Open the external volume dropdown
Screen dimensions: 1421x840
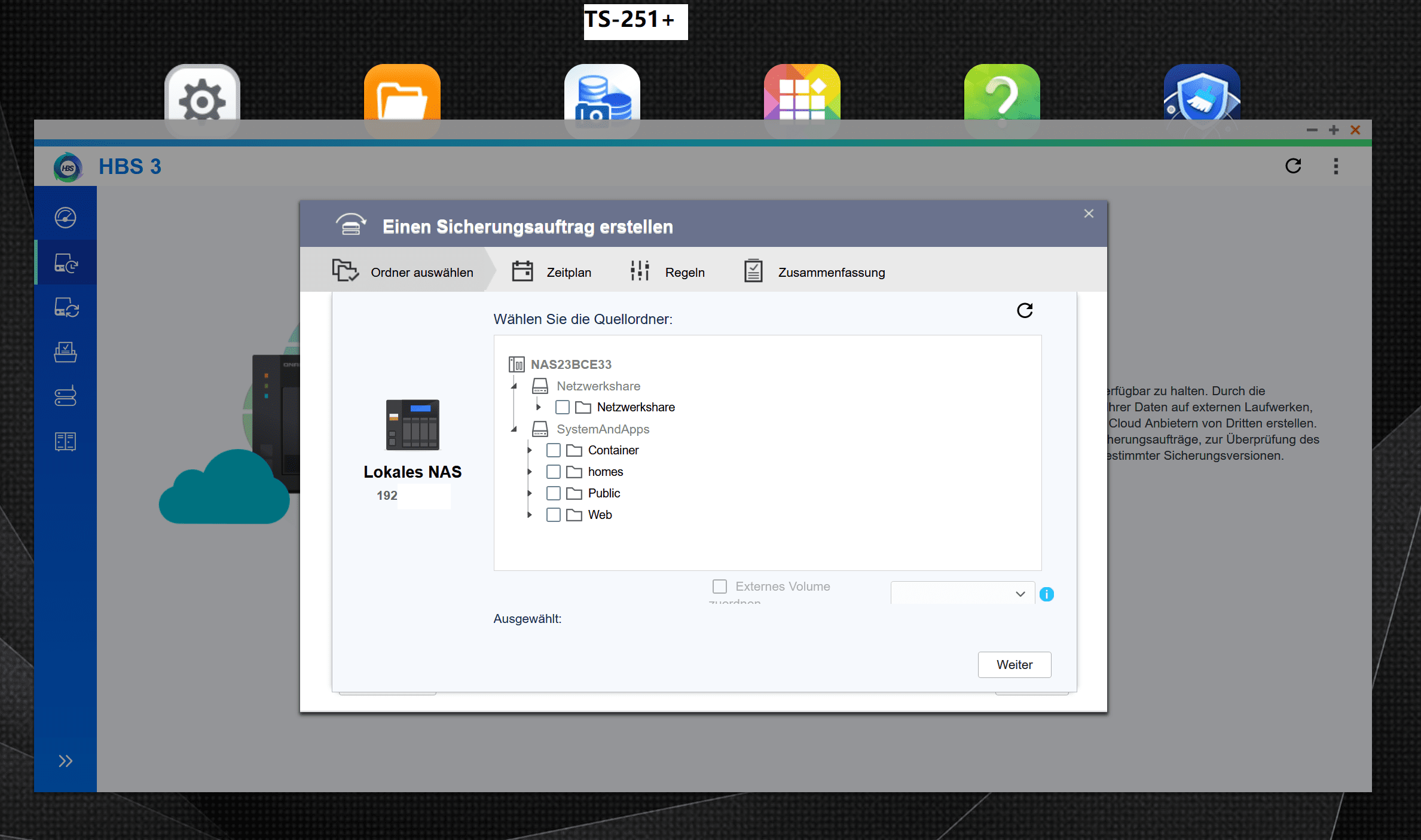pyautogui.click(x=962, y=594)
